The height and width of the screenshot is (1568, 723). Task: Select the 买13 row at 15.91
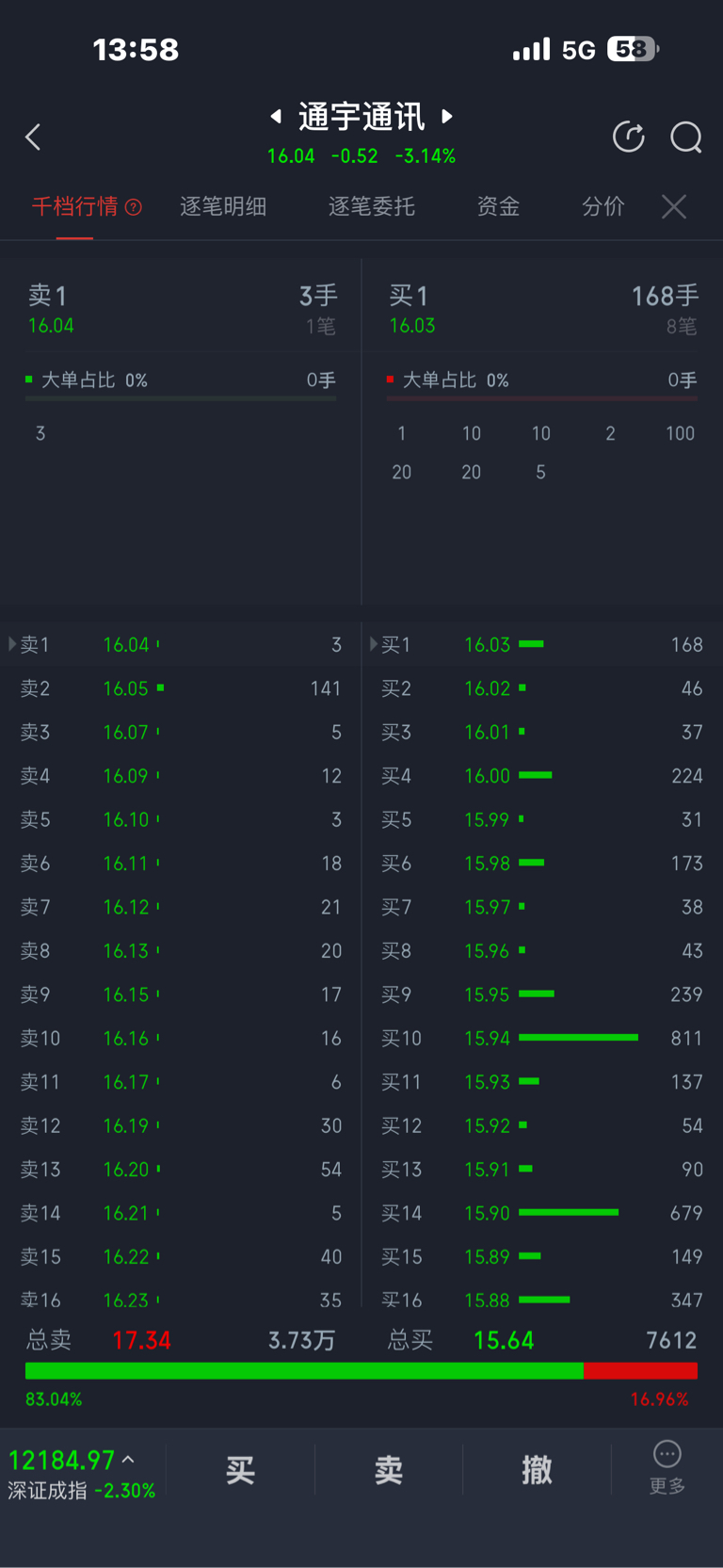[542, 1169]
